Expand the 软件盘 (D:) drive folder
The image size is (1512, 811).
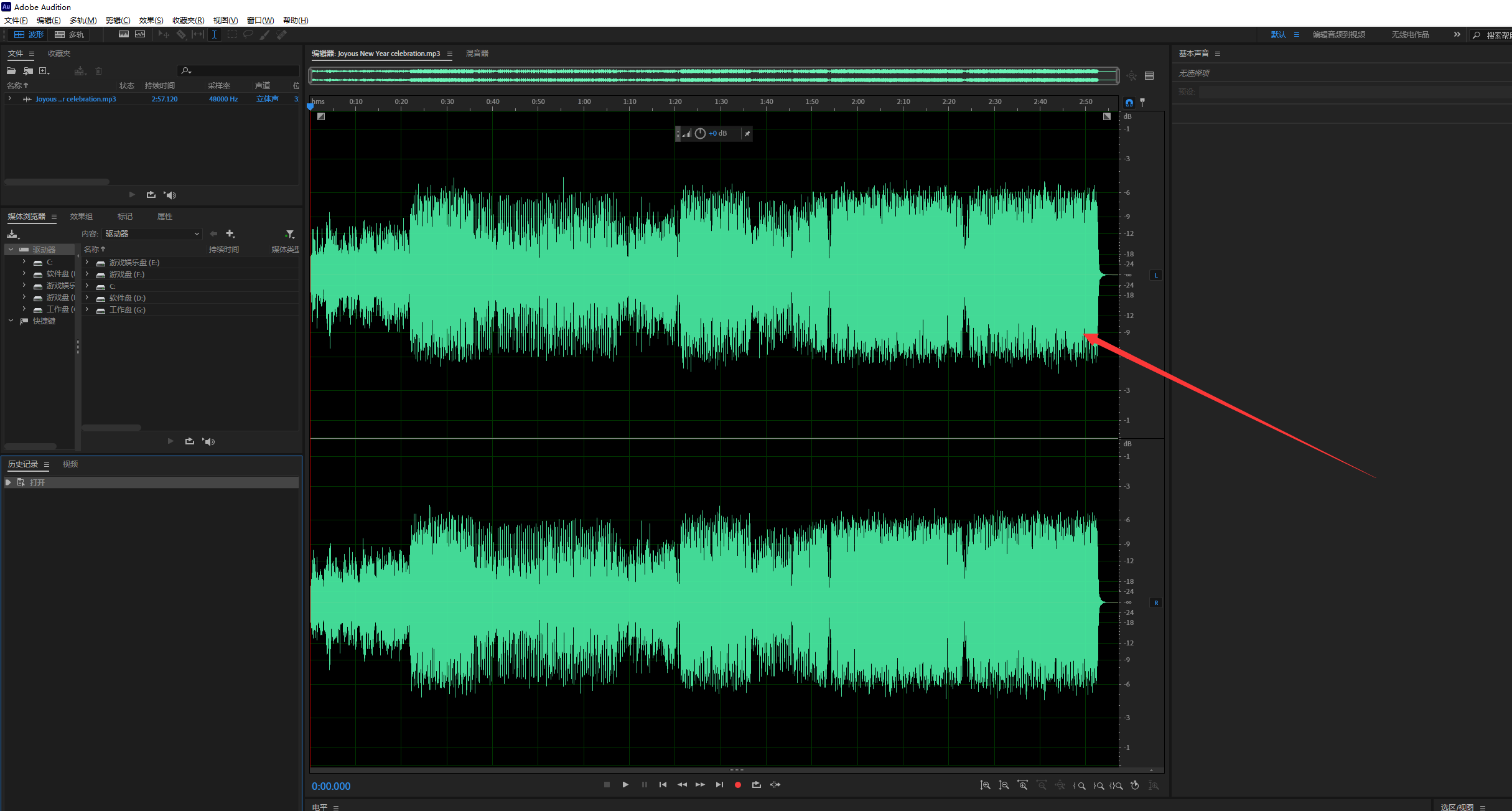point(87,298)
